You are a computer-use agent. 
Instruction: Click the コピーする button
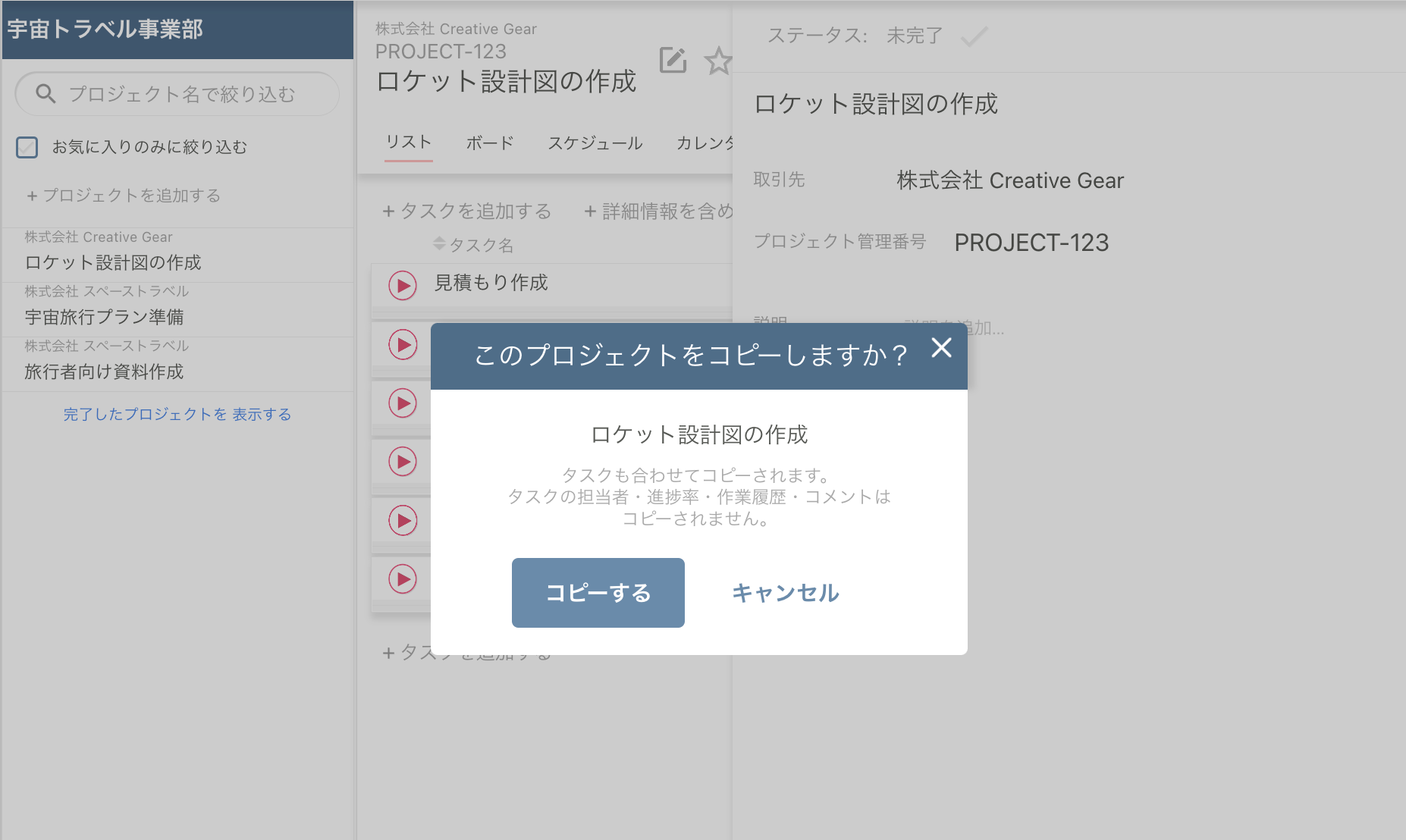pos(598,593)
